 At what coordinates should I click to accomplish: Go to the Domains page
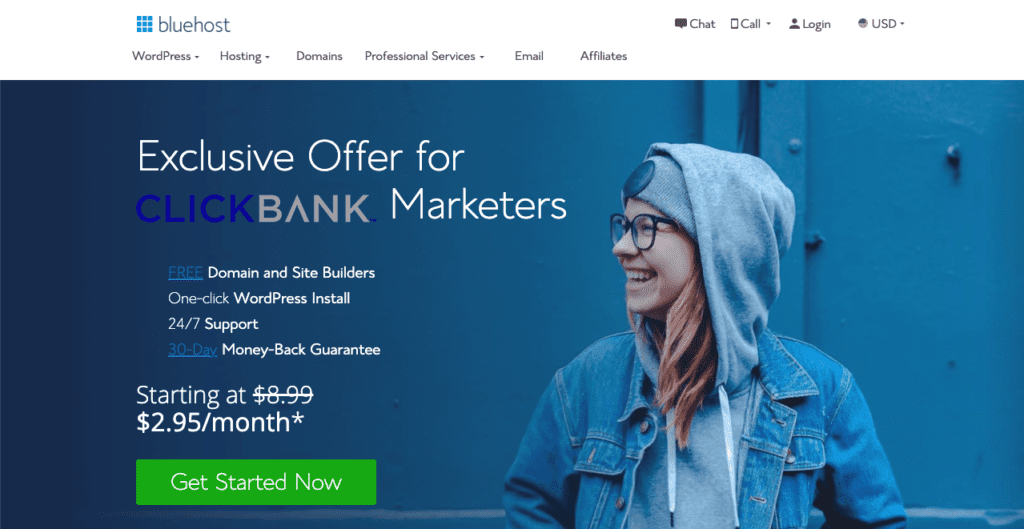pyautogui.click(x=319, y=56)
